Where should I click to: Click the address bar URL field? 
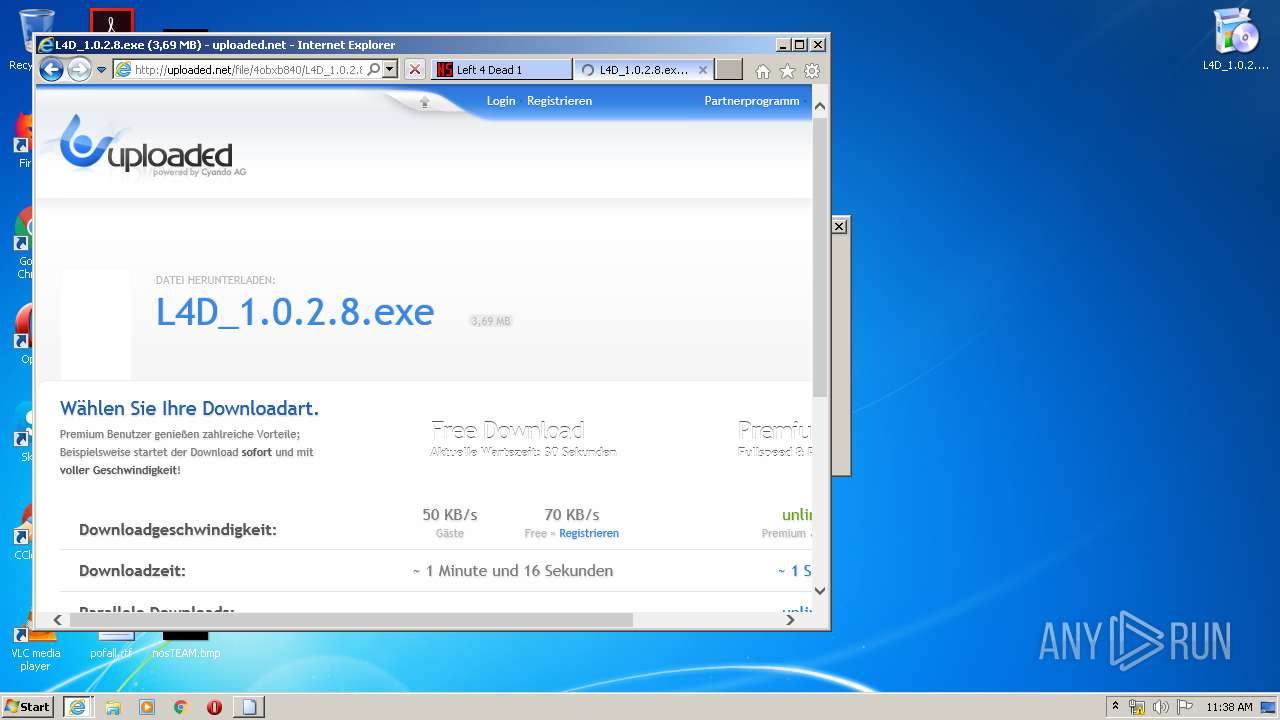pyautogui.click(x=239, y=70)
